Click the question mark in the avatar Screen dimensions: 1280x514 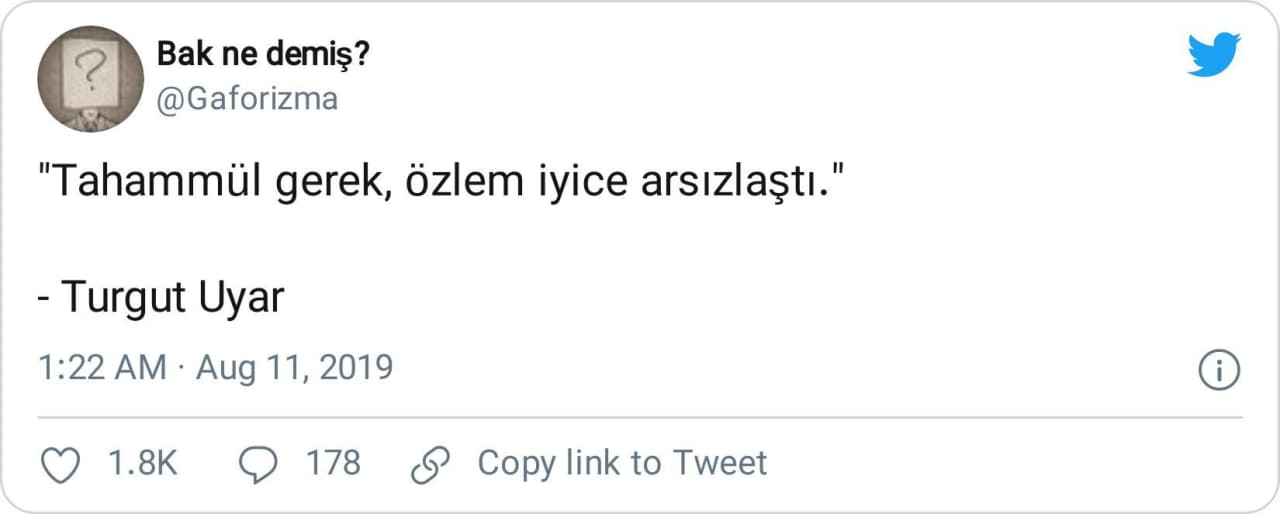click(x=91, y=69)
